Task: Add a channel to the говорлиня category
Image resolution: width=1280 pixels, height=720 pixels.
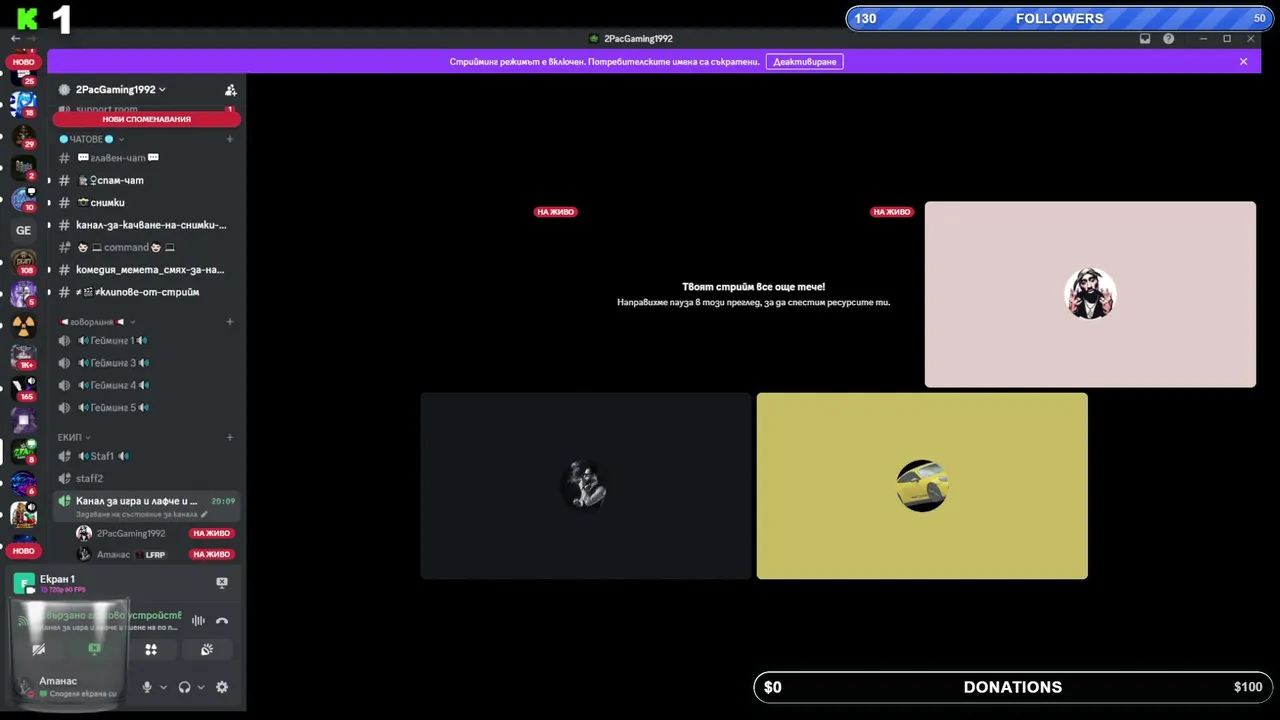Action: pyautogui.click(x=230, y=322)
